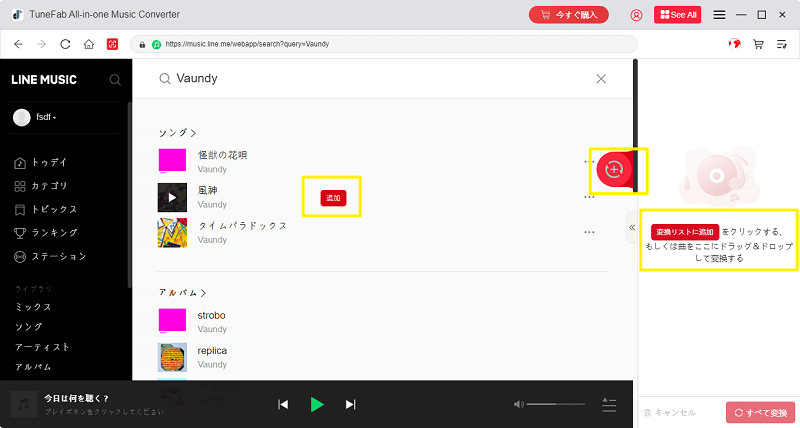Click the 怪獣の花唄 album thumbnail

coord(172,162)
